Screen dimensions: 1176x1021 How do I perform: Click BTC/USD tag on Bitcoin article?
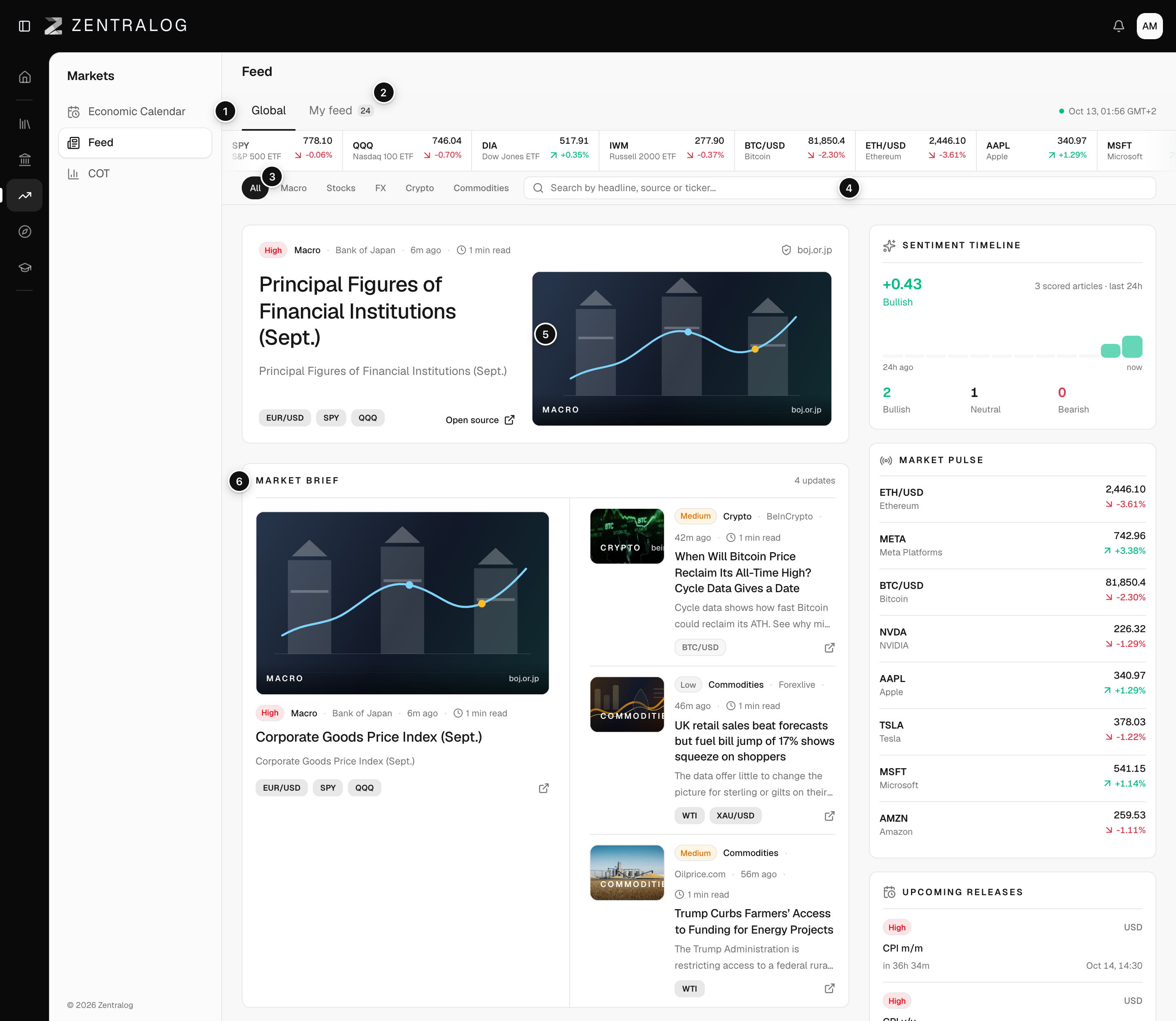click(700, 647)
